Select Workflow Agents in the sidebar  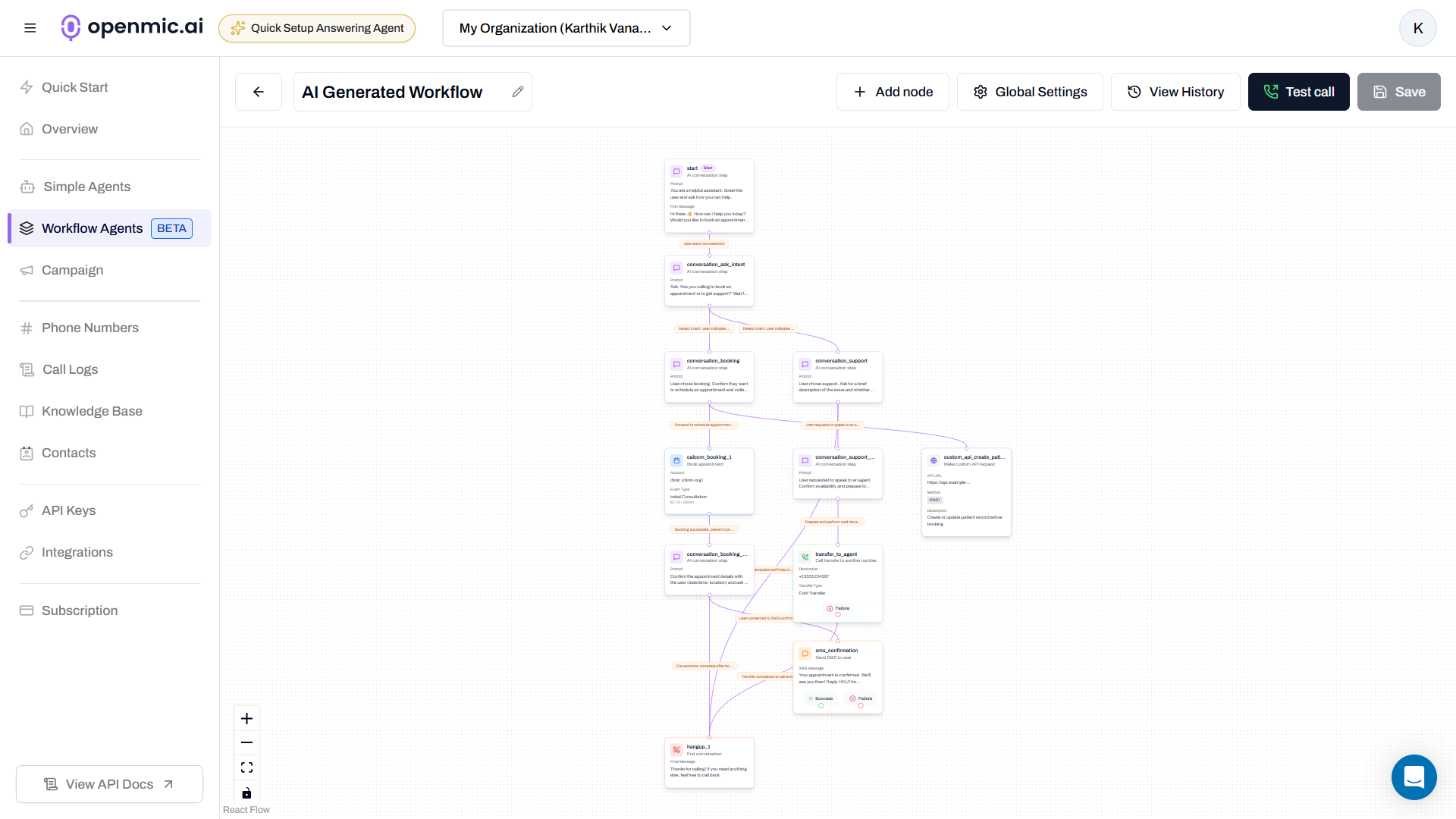[x=92, y=227]
